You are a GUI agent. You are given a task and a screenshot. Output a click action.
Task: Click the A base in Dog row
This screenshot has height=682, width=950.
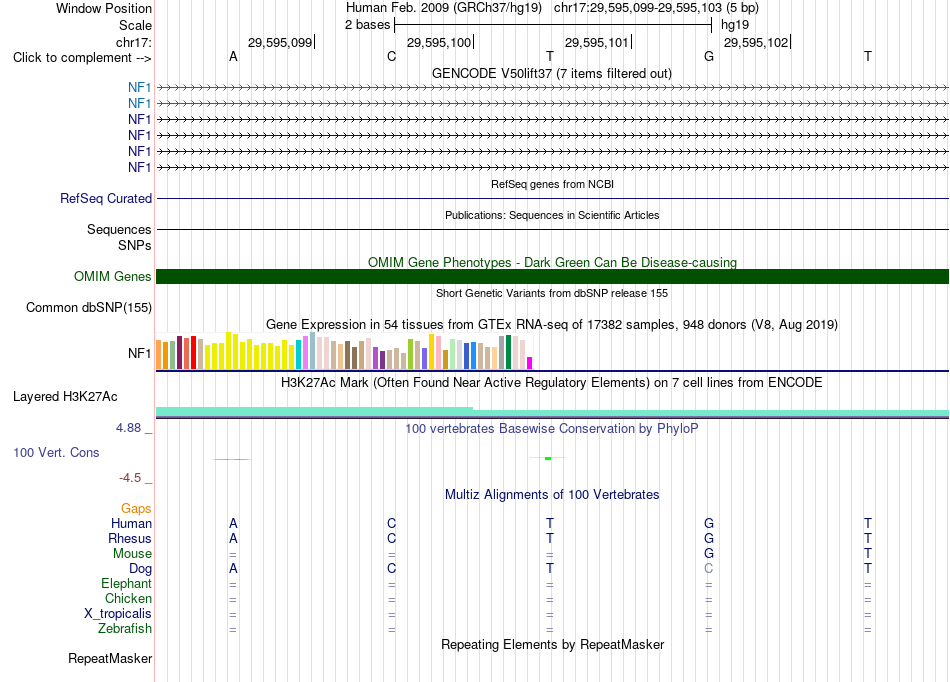(x=233, y=568)
